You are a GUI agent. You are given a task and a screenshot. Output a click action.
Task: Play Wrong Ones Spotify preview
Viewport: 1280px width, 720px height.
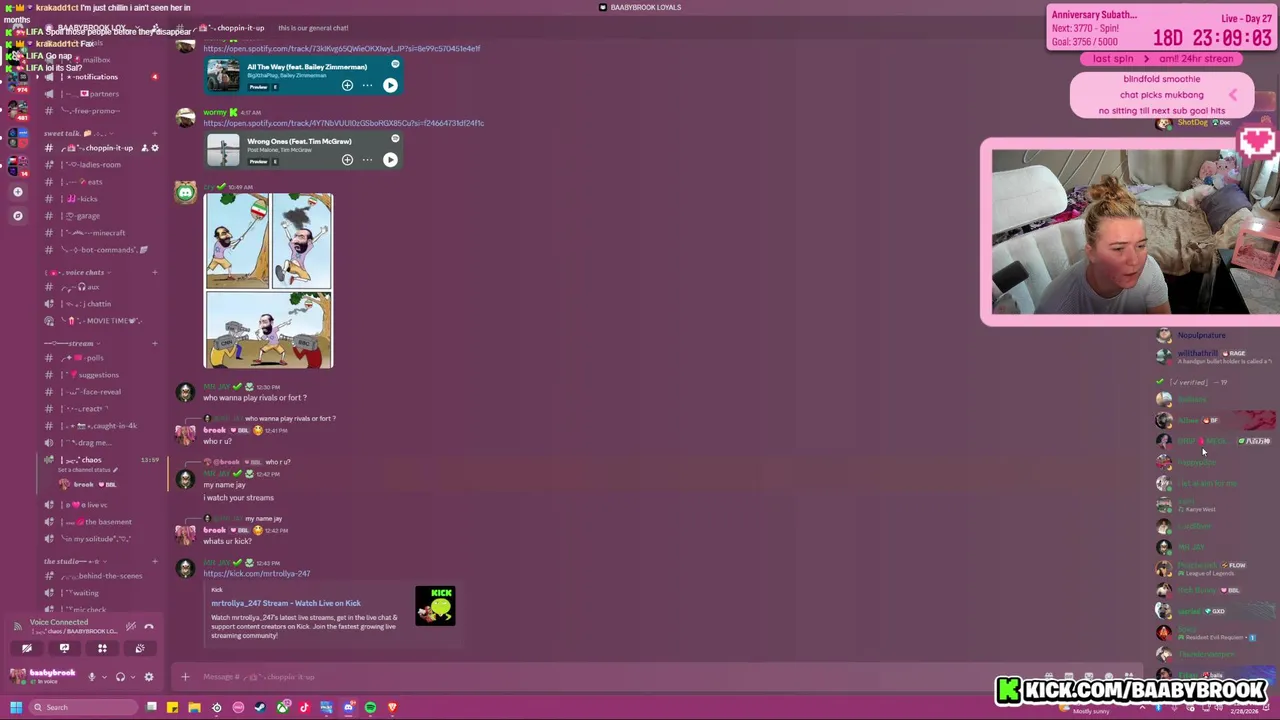pyautogui.click(x=390, y=160)
